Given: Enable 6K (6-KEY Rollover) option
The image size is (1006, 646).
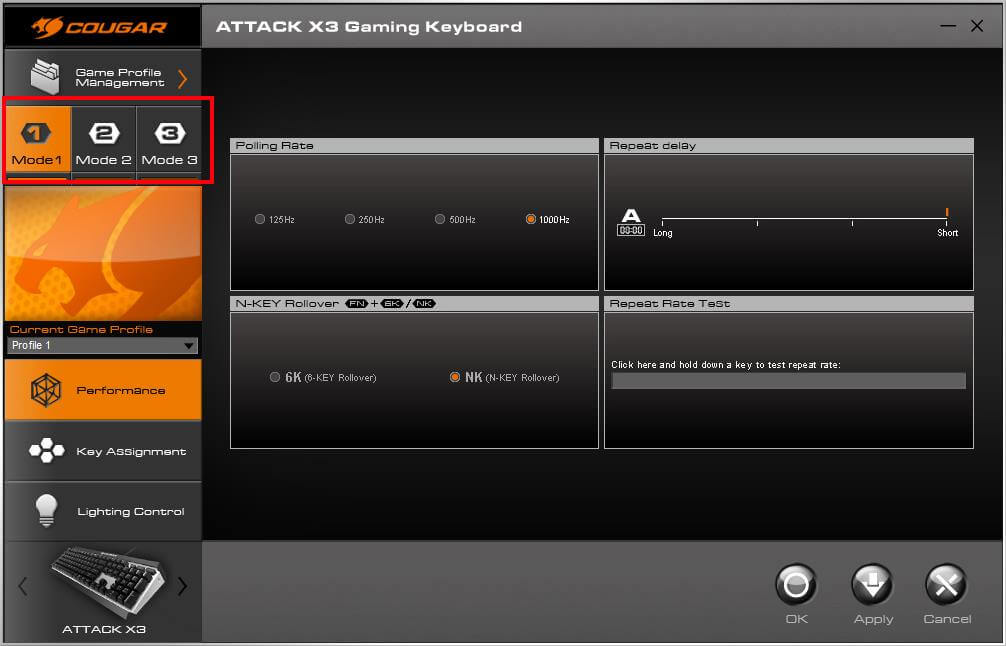Looking at the screenshot, I should [x=275, y=377].
